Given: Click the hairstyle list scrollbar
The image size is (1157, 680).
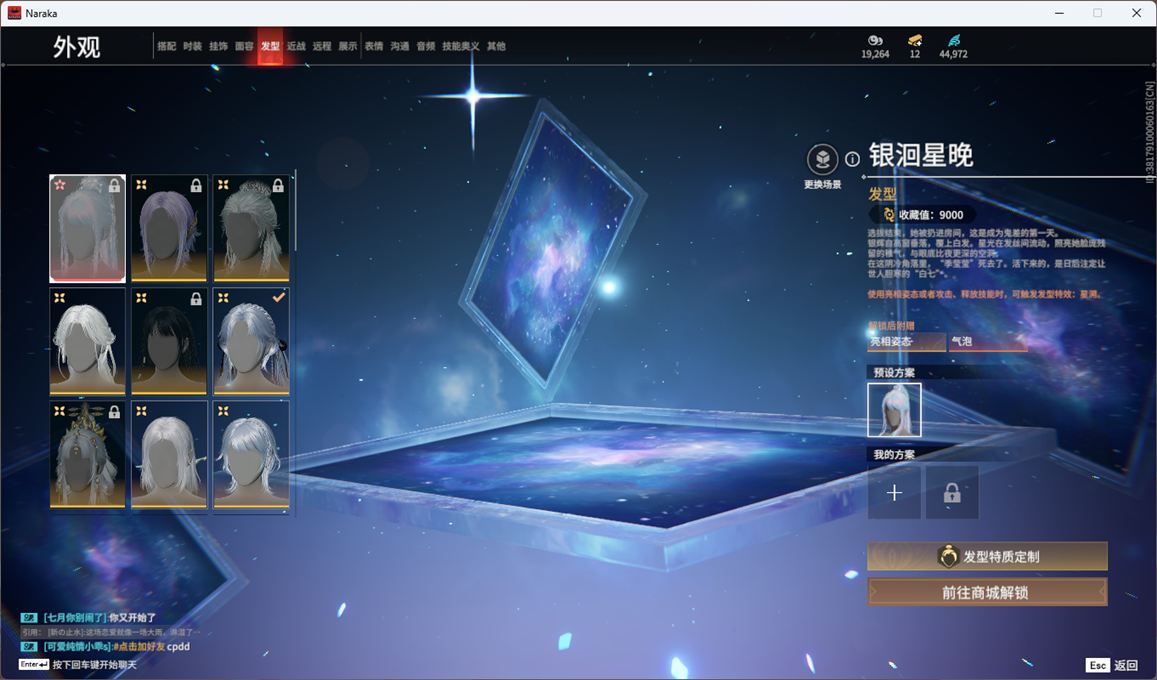Looking at the screenshot, I should (295, 211).
